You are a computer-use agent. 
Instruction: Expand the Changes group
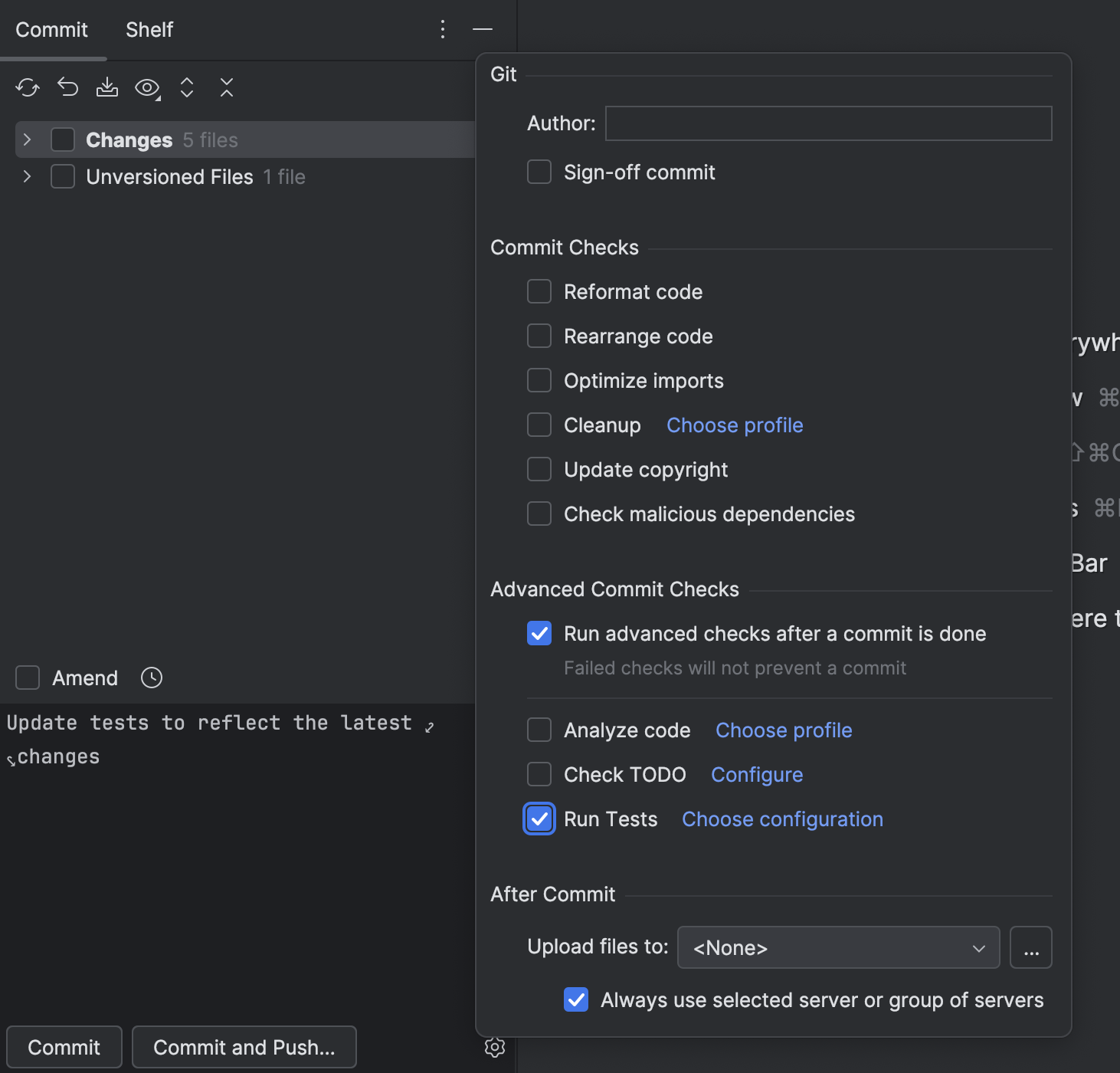click(x=27, y=139)
